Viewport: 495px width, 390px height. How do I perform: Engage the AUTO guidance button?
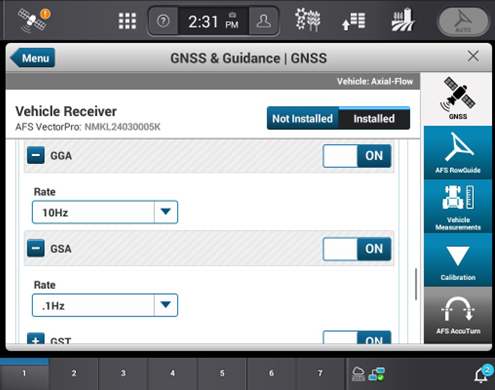(463, 21)
